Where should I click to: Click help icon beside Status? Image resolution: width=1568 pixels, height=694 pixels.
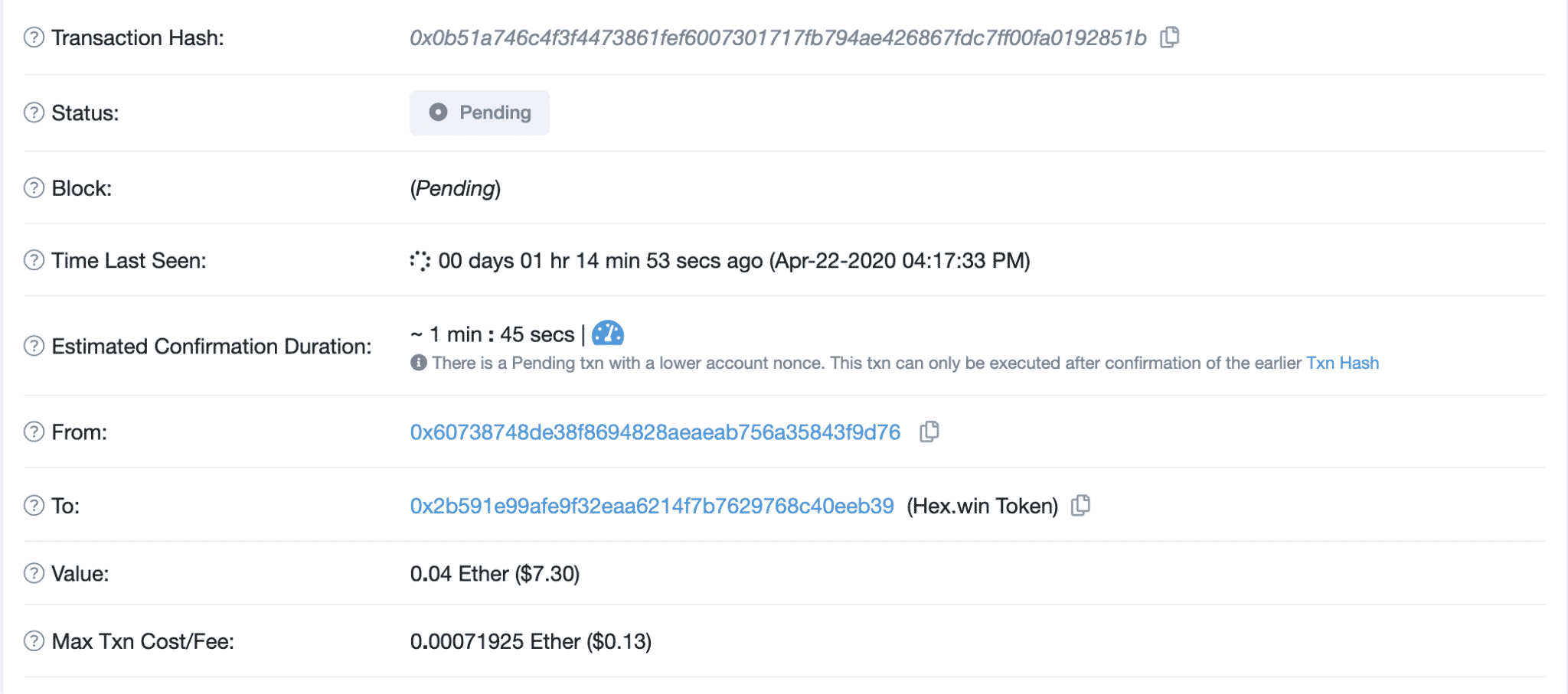tap(34, 112)
